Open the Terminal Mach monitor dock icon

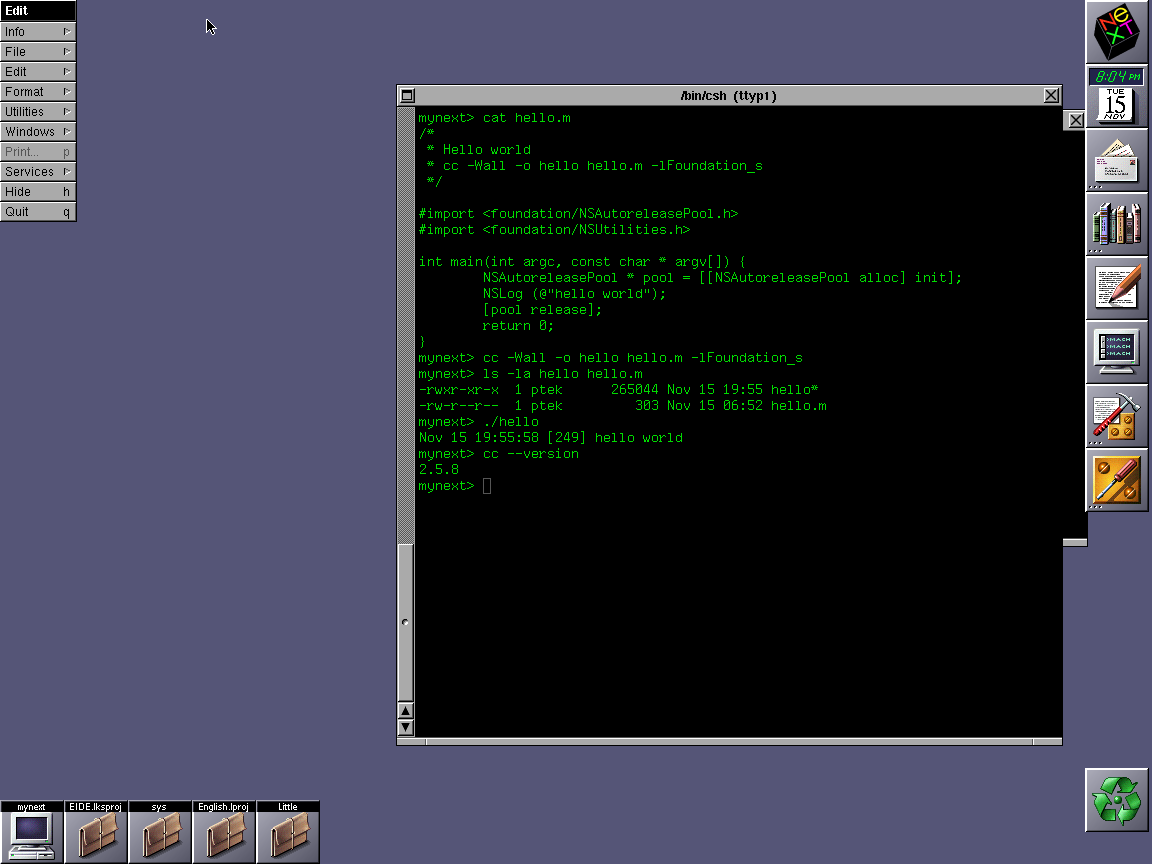(1117, 352)
